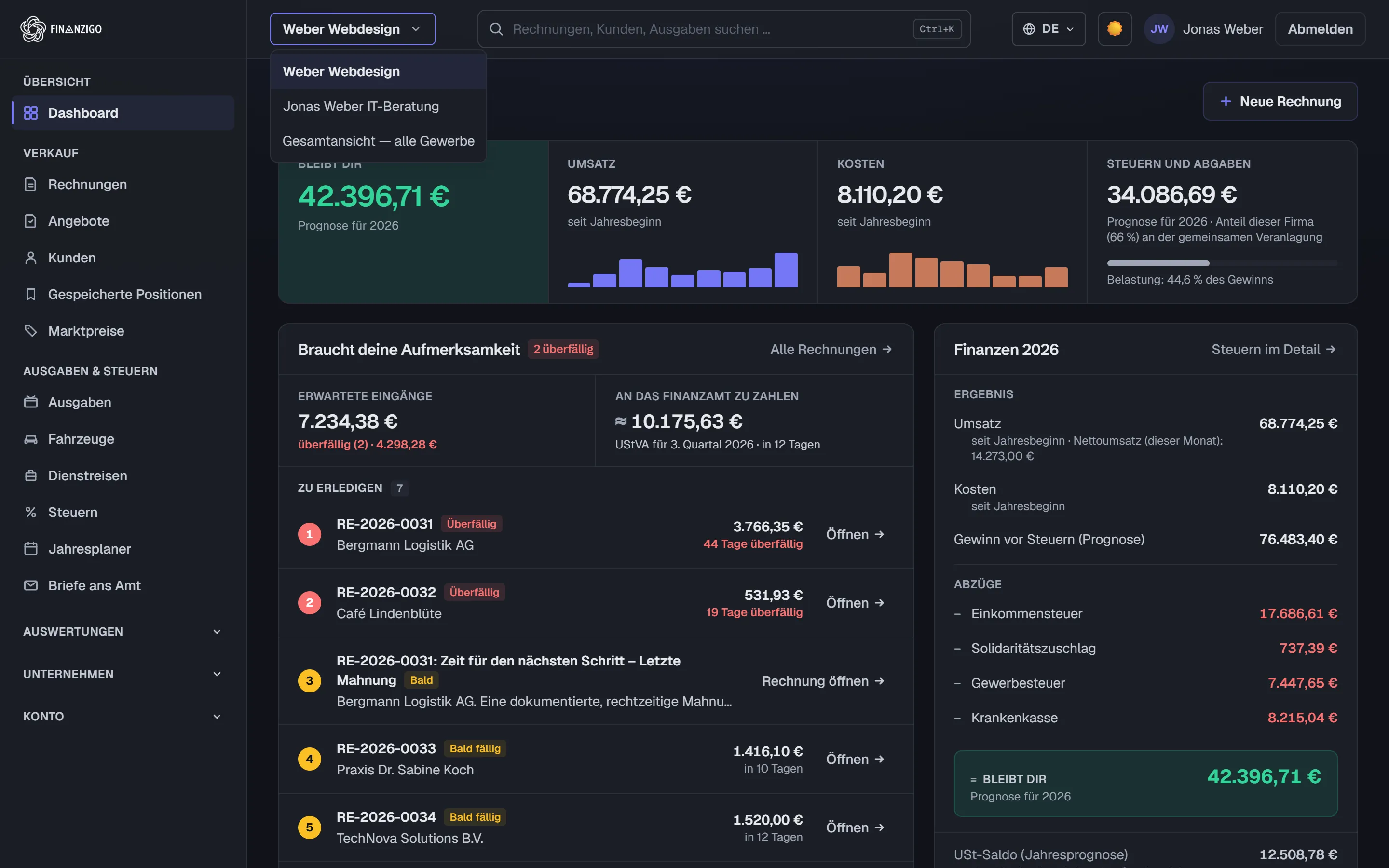This screenshot has height=868, width=1389.
Task: Click Öffnen for Praxis Dr. Sabine Koch
Action: pos(855,759)
